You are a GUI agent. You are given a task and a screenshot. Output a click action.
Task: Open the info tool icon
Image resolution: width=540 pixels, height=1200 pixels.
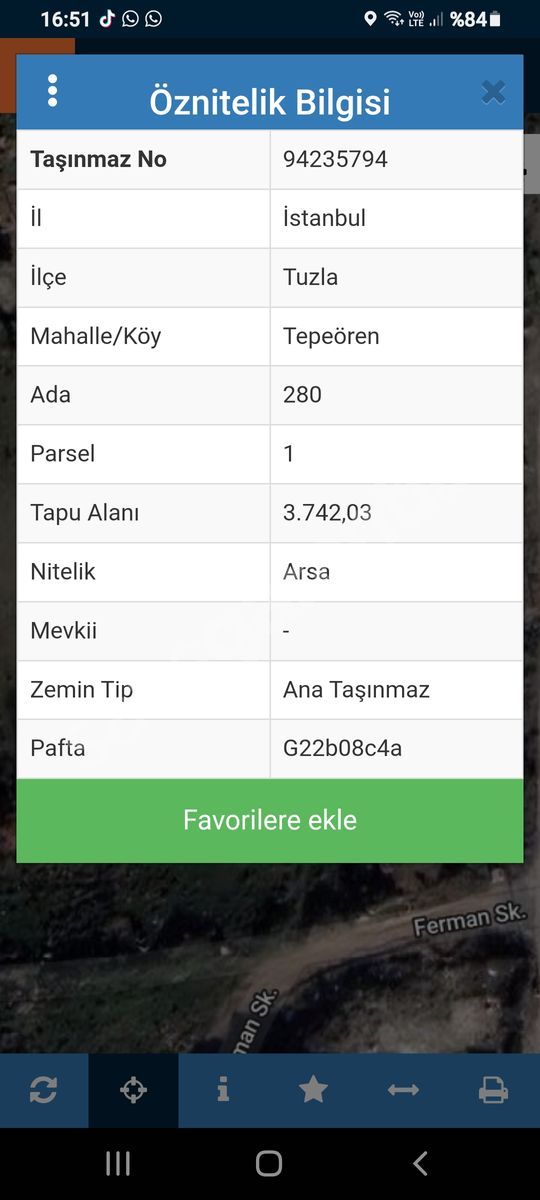223,1090
